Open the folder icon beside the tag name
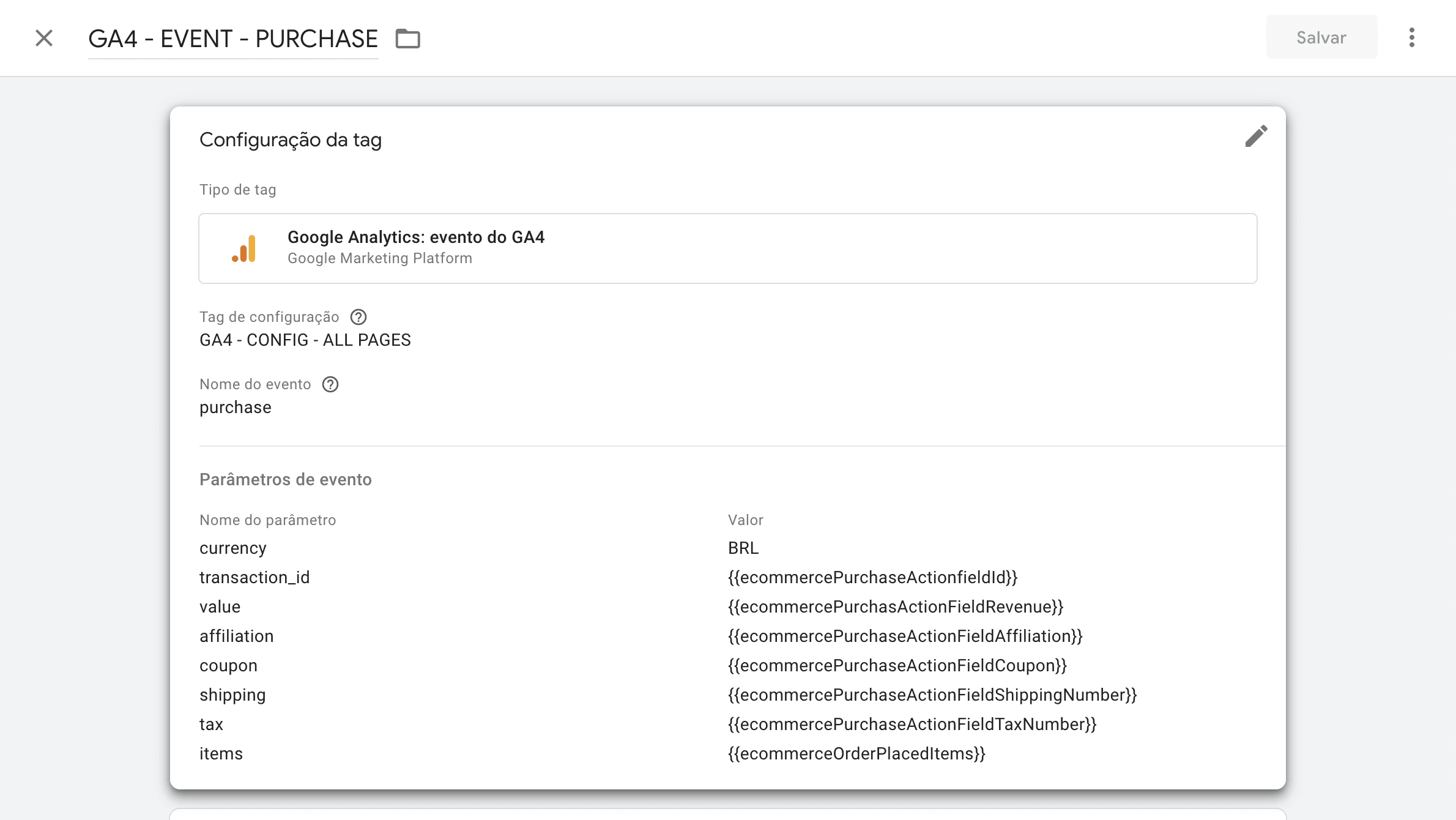 point(407,39)
